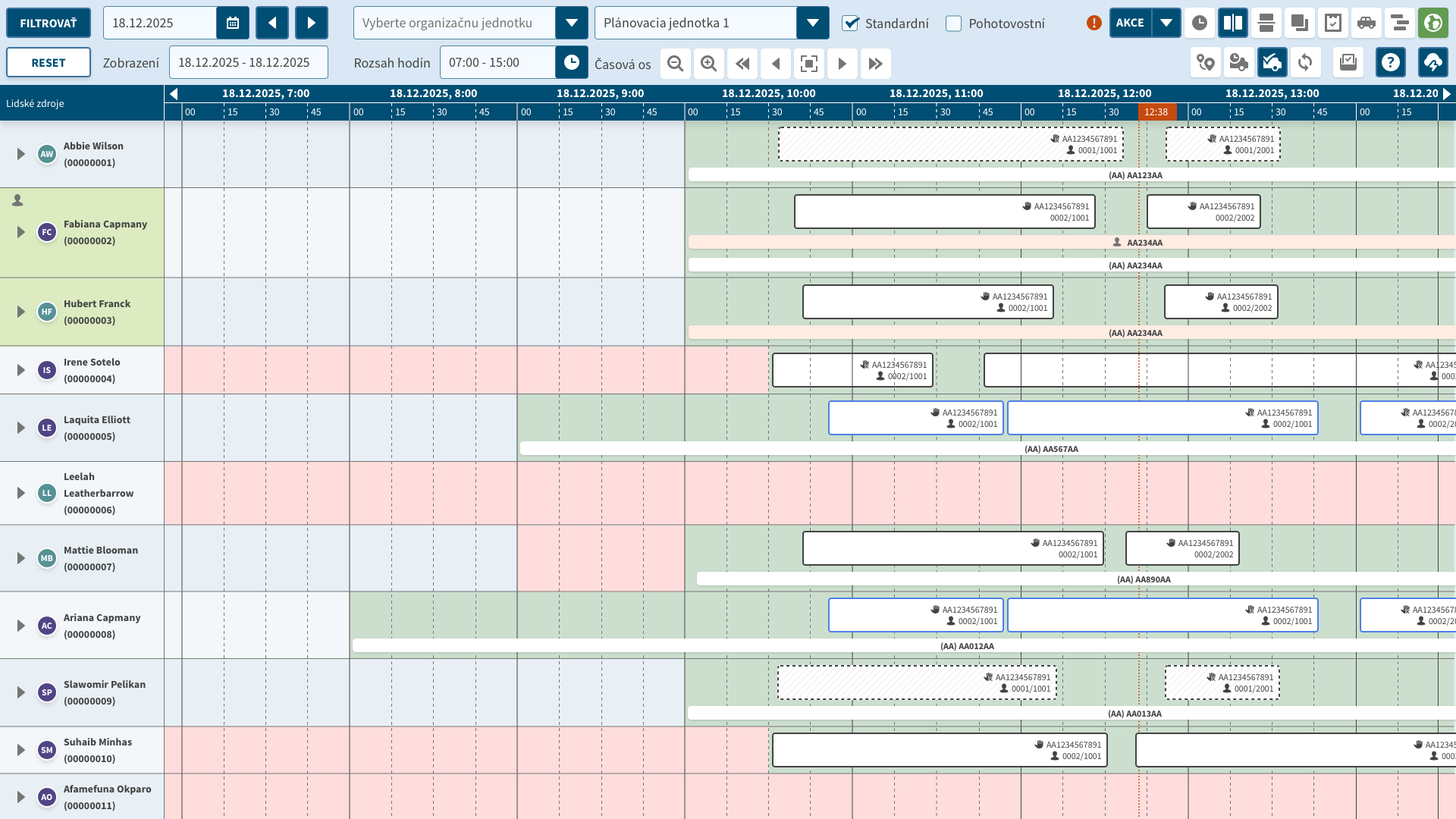The image size is (1456, 819).
Task: Click the refresh sync arrows icon
Action: click(1305, 63)
